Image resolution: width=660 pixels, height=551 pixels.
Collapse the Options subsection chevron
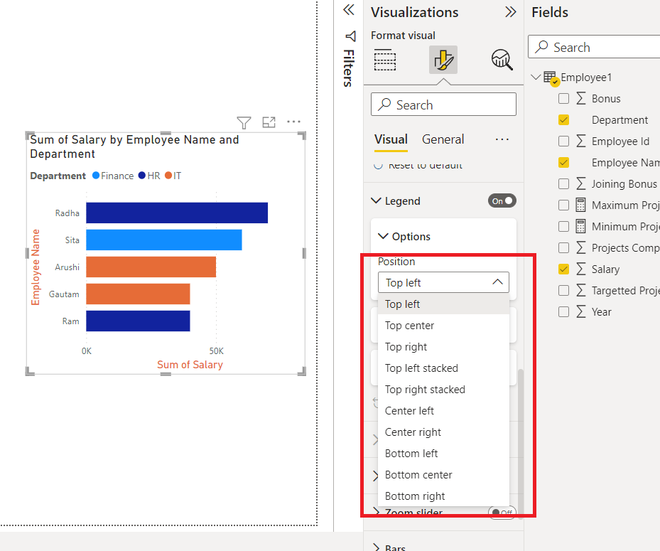(x=383, y=236)
